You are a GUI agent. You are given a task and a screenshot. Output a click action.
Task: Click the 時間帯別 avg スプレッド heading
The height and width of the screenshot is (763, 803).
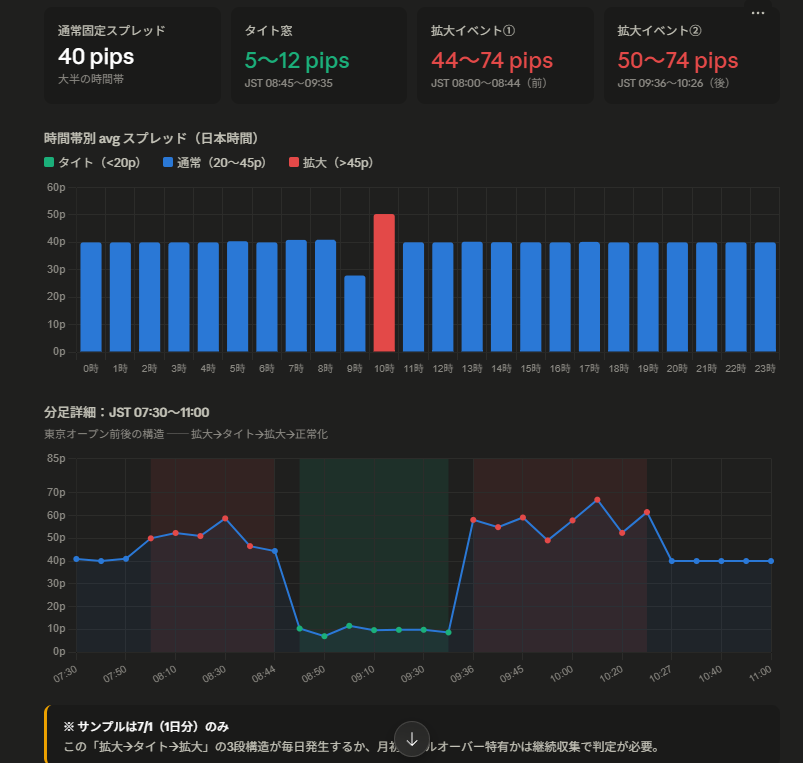pos(153,138)
